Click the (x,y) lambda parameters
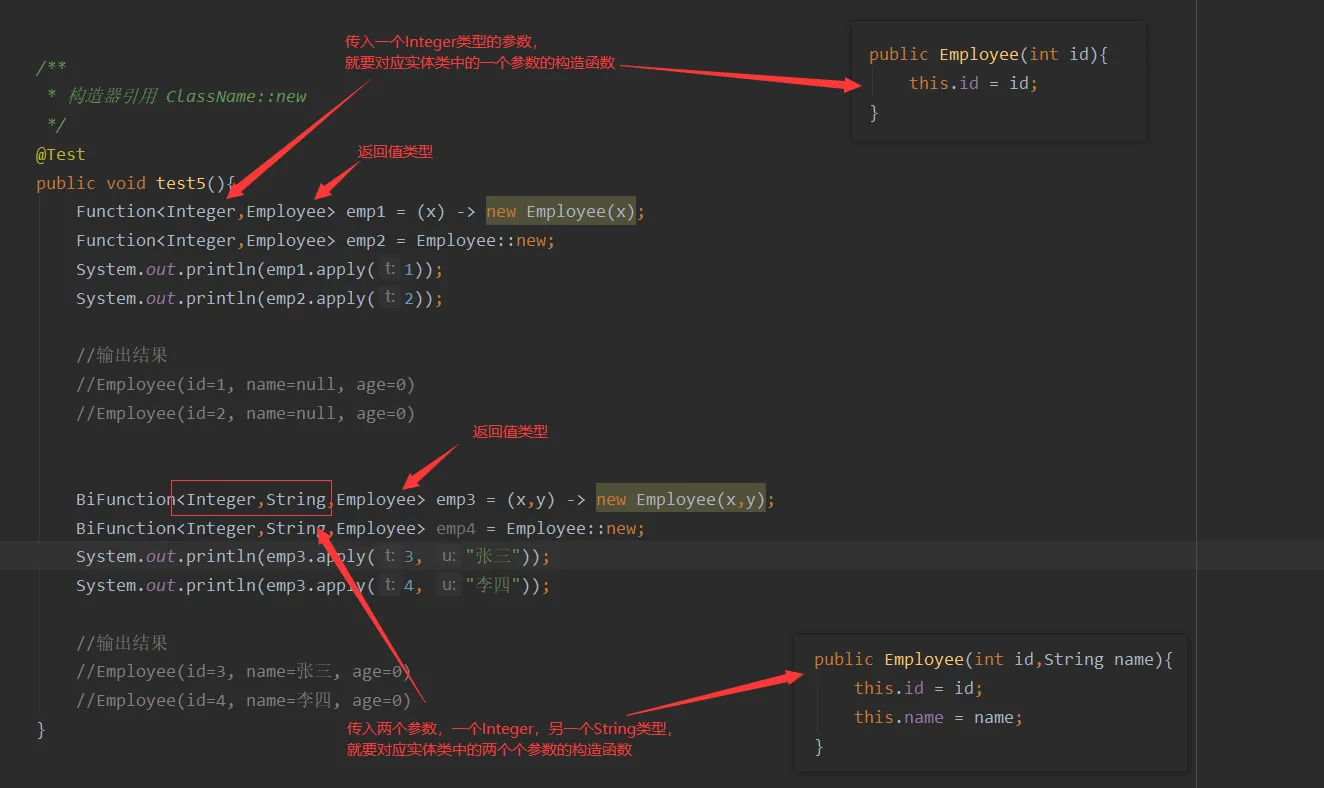 531,500
